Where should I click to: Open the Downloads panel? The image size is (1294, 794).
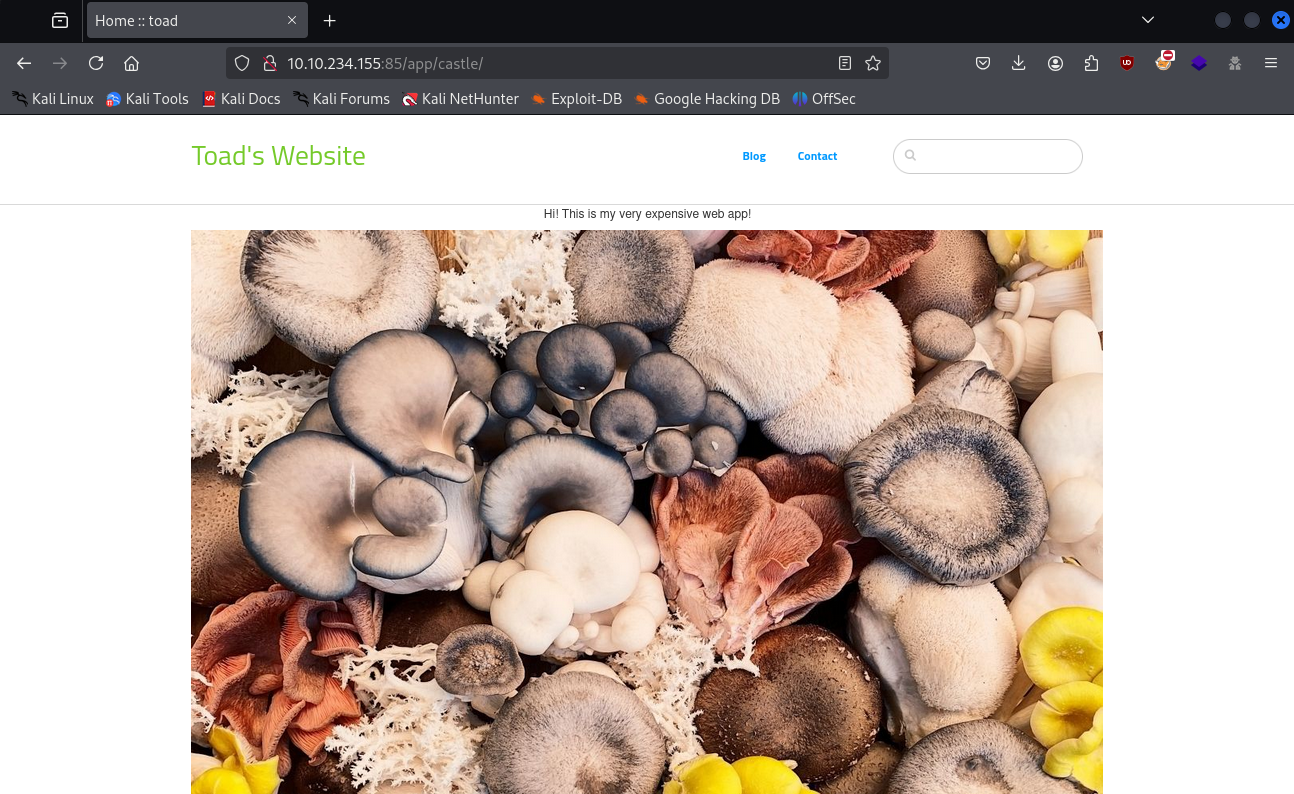pos(1019,63)
